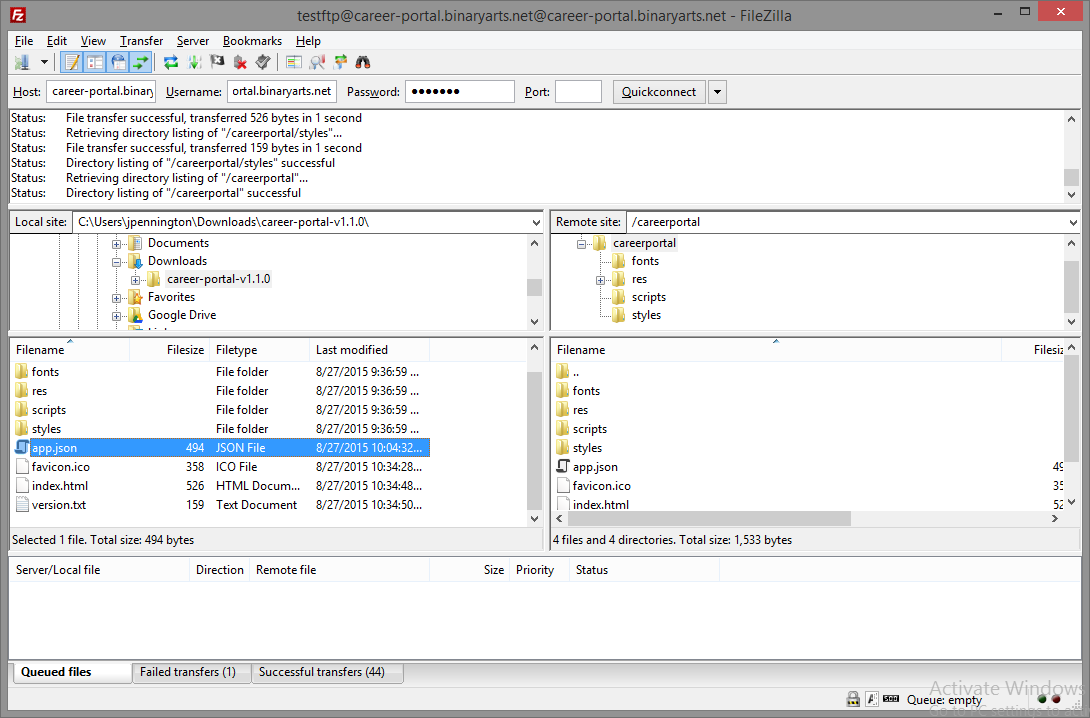Image resolution: width=1090 pixels, height=718 pixels.
Task: Open the Site Manager dropdown arrow
Action: click(44, 63)
